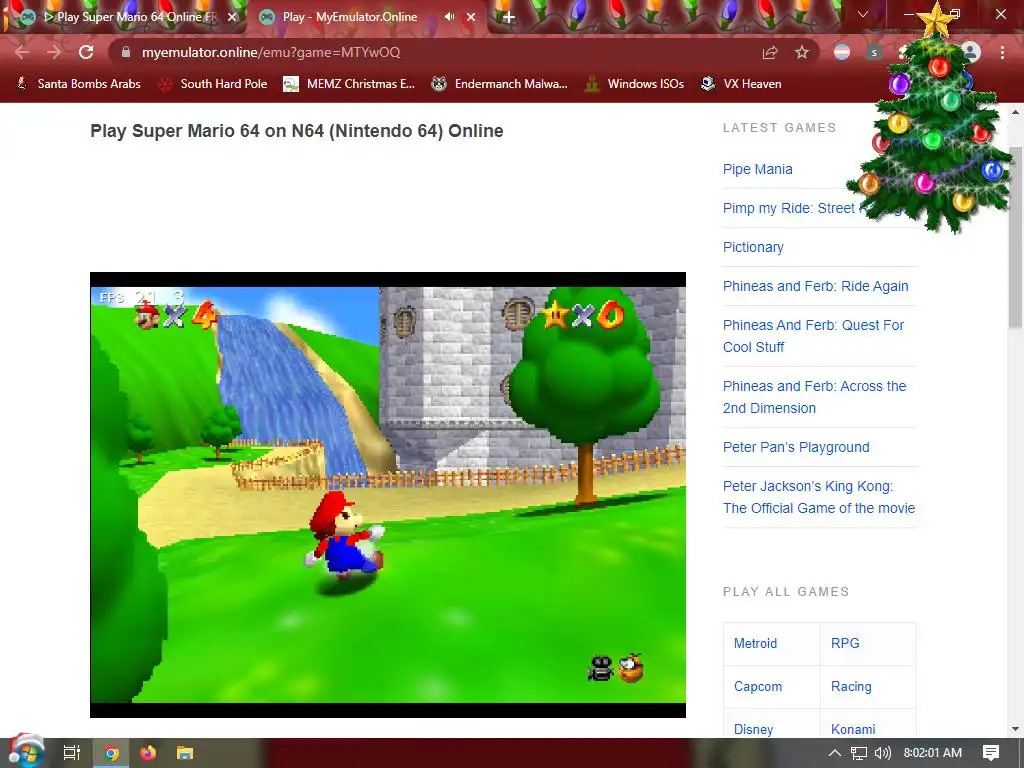Screen dimensions: 1024x768
Task: Open the South Hard Pole bookmark
Action: [214, 84]
